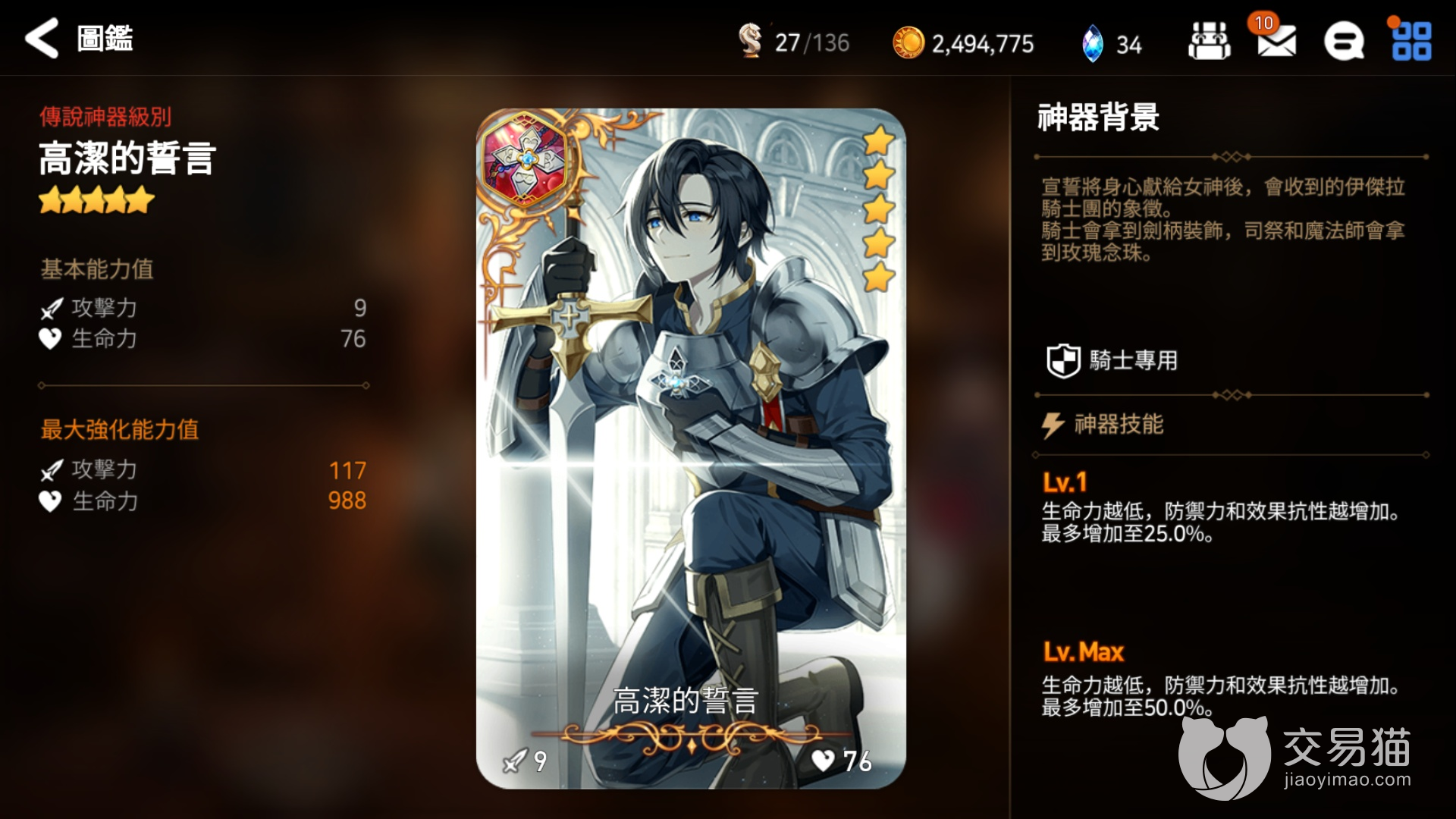Tap the five-star rating under artifact name
The height and width of the screenshot is (819, 1456).
[x=96, y=201]
